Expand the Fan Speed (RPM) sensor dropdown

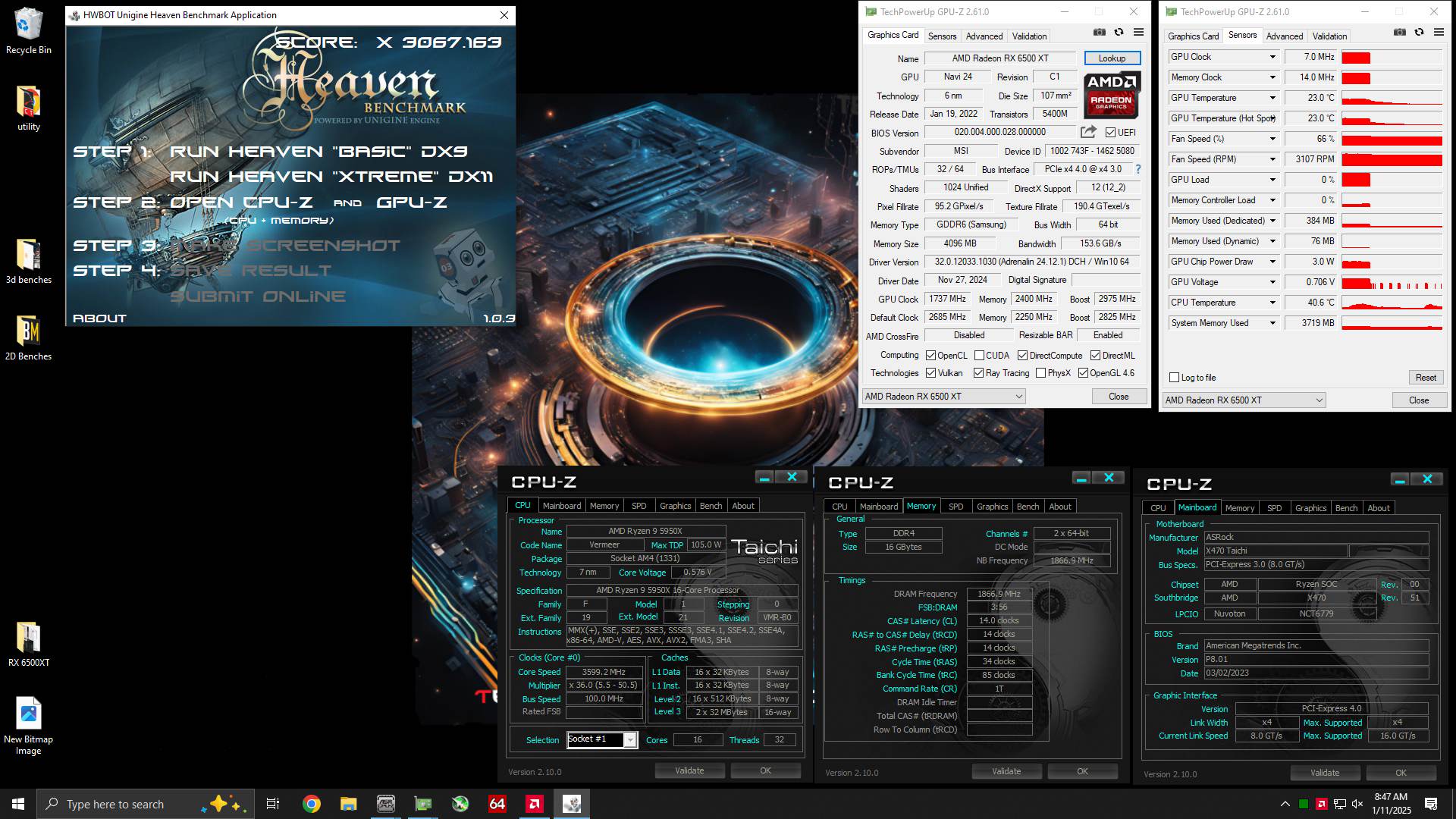click(1272, 159)
